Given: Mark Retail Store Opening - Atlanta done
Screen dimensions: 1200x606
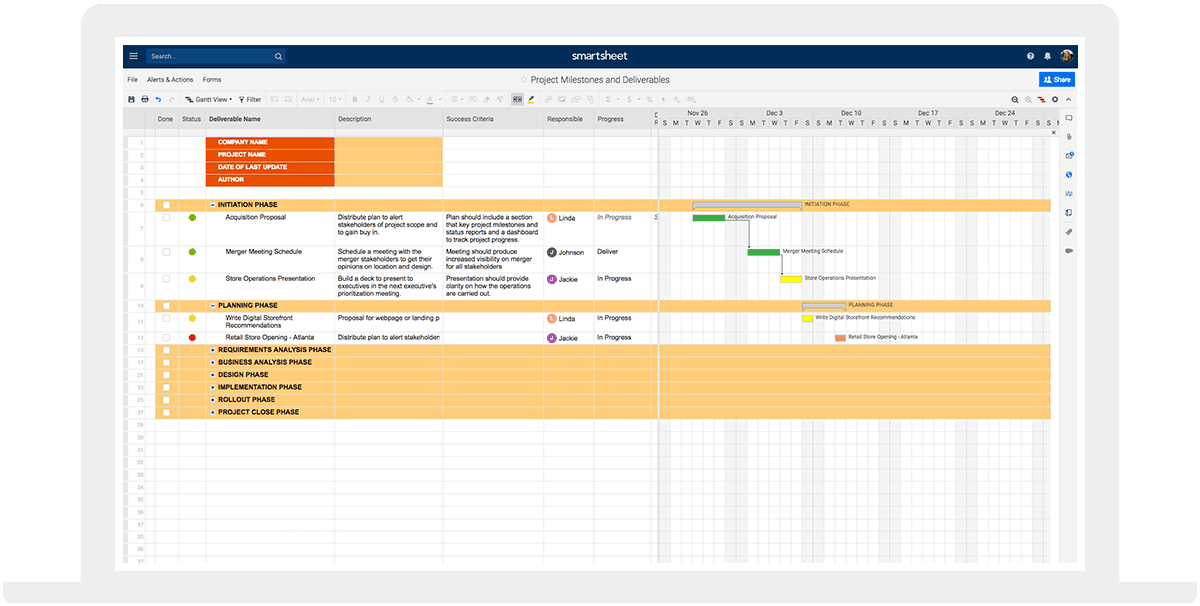Looking at the screenshot, I should pos(166,338).
